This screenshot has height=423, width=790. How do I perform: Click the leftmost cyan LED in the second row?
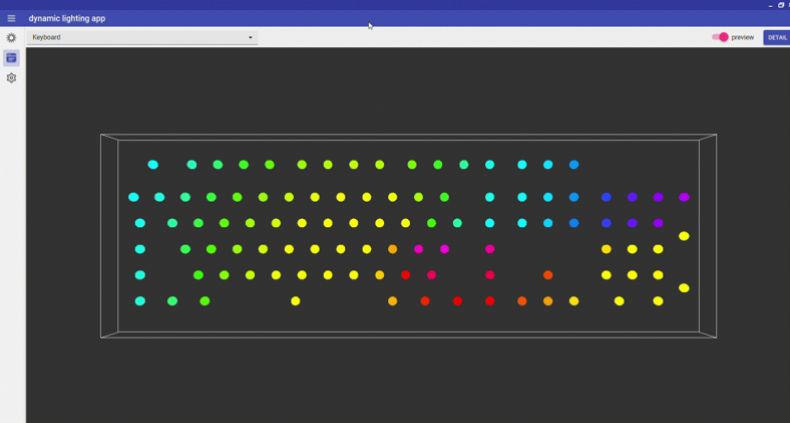134,198
